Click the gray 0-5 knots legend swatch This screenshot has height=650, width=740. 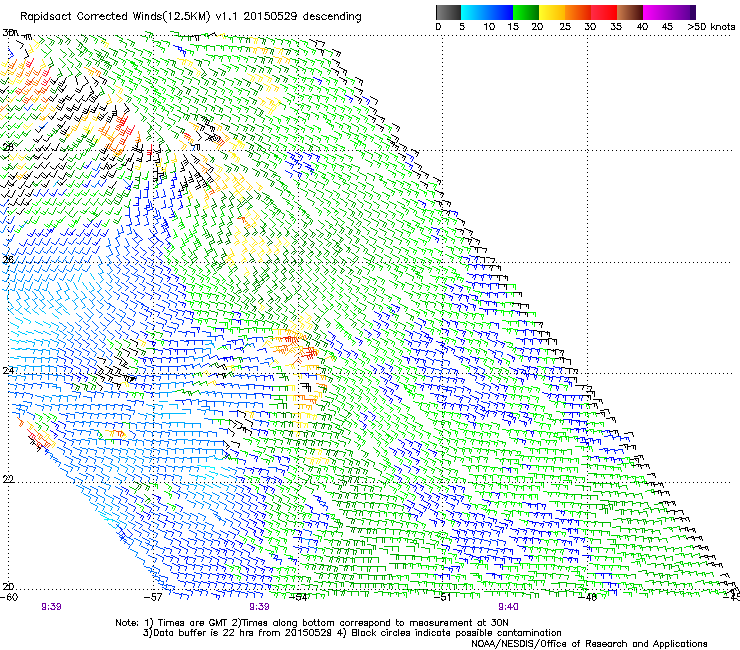[448, 12]
